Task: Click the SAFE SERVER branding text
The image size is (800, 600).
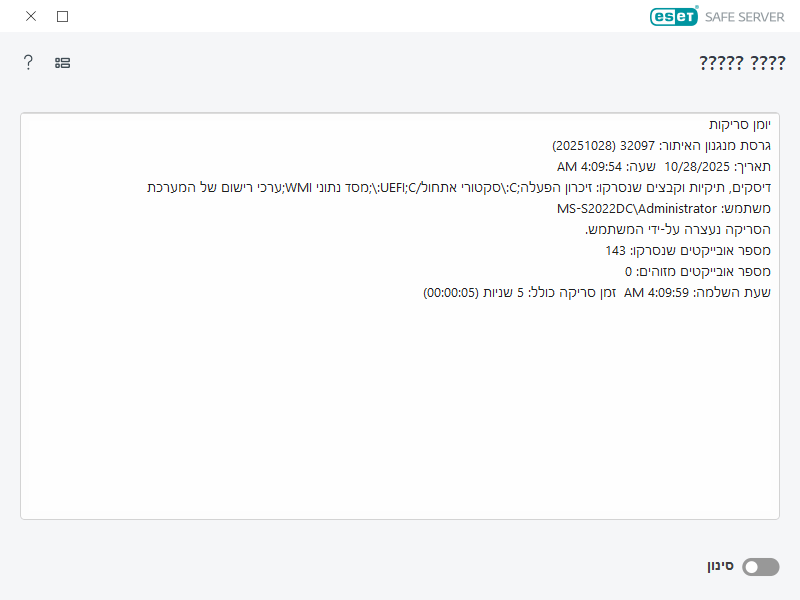Action: click(x=744, y=17)
